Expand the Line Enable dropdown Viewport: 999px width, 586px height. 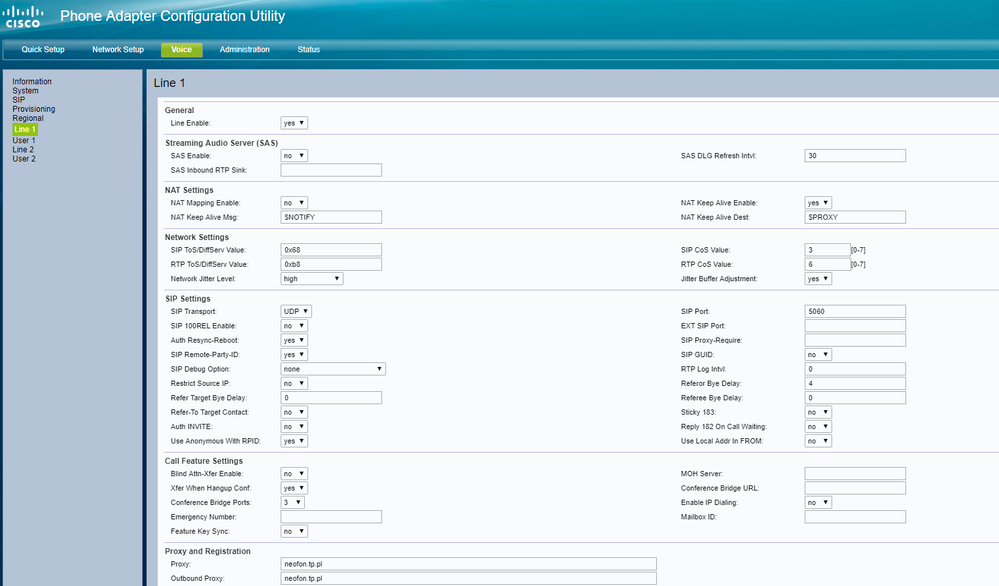click(x=294, y=123)
